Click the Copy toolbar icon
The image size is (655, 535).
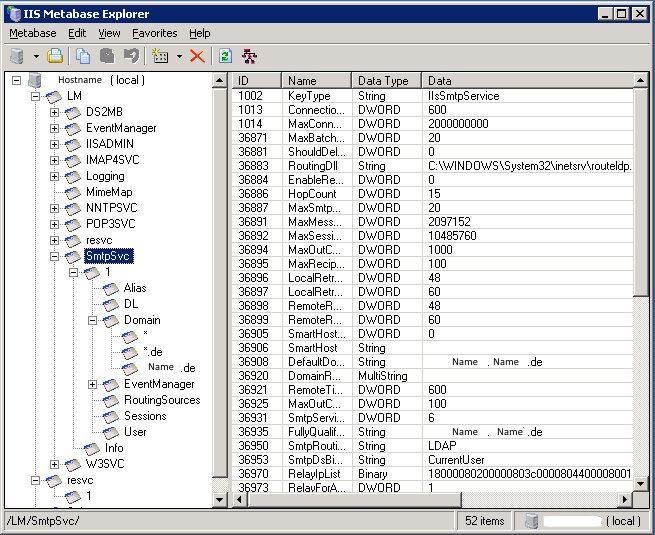tap(83, 56)
